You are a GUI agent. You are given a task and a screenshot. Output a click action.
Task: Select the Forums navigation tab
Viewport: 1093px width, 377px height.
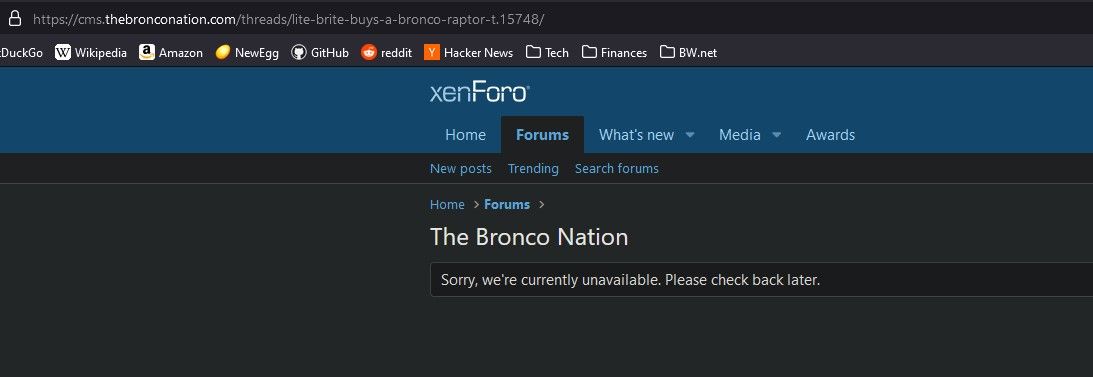(542, 135)
